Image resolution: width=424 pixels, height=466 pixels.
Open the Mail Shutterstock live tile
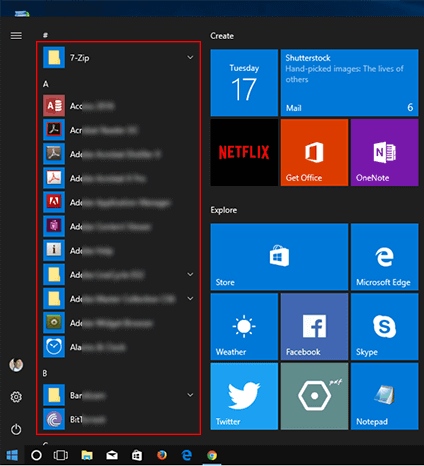pos(349,83)
